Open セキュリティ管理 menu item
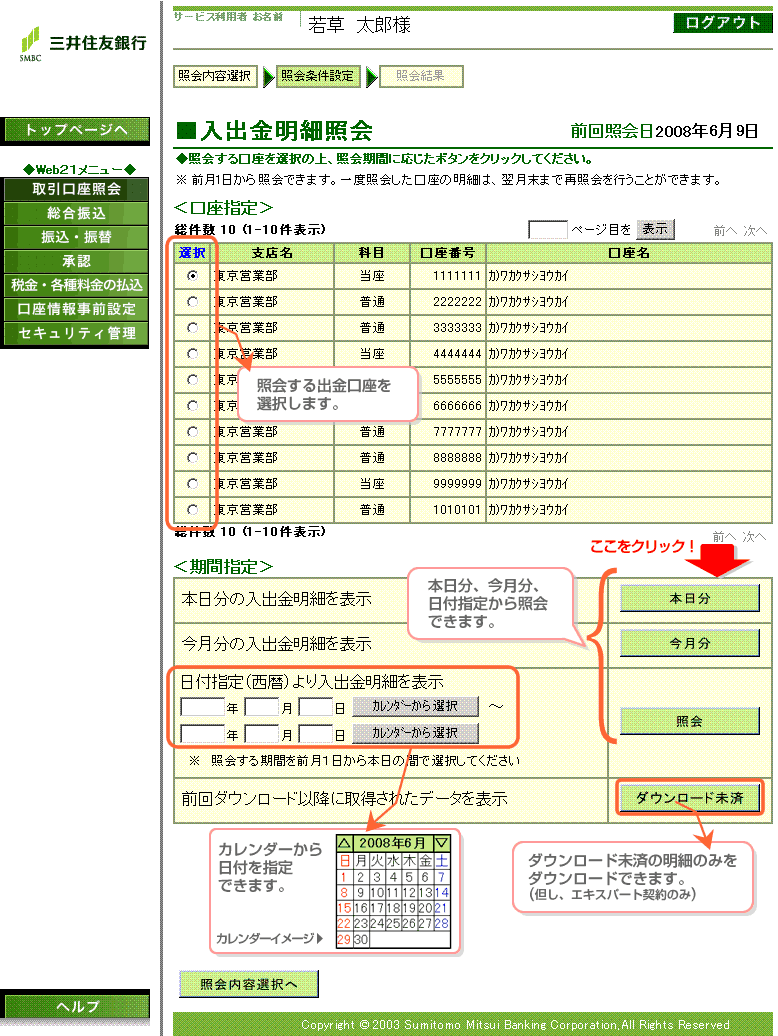Image resolution: width=778 pixels, height=1036 pixels. tap(76, 333)
